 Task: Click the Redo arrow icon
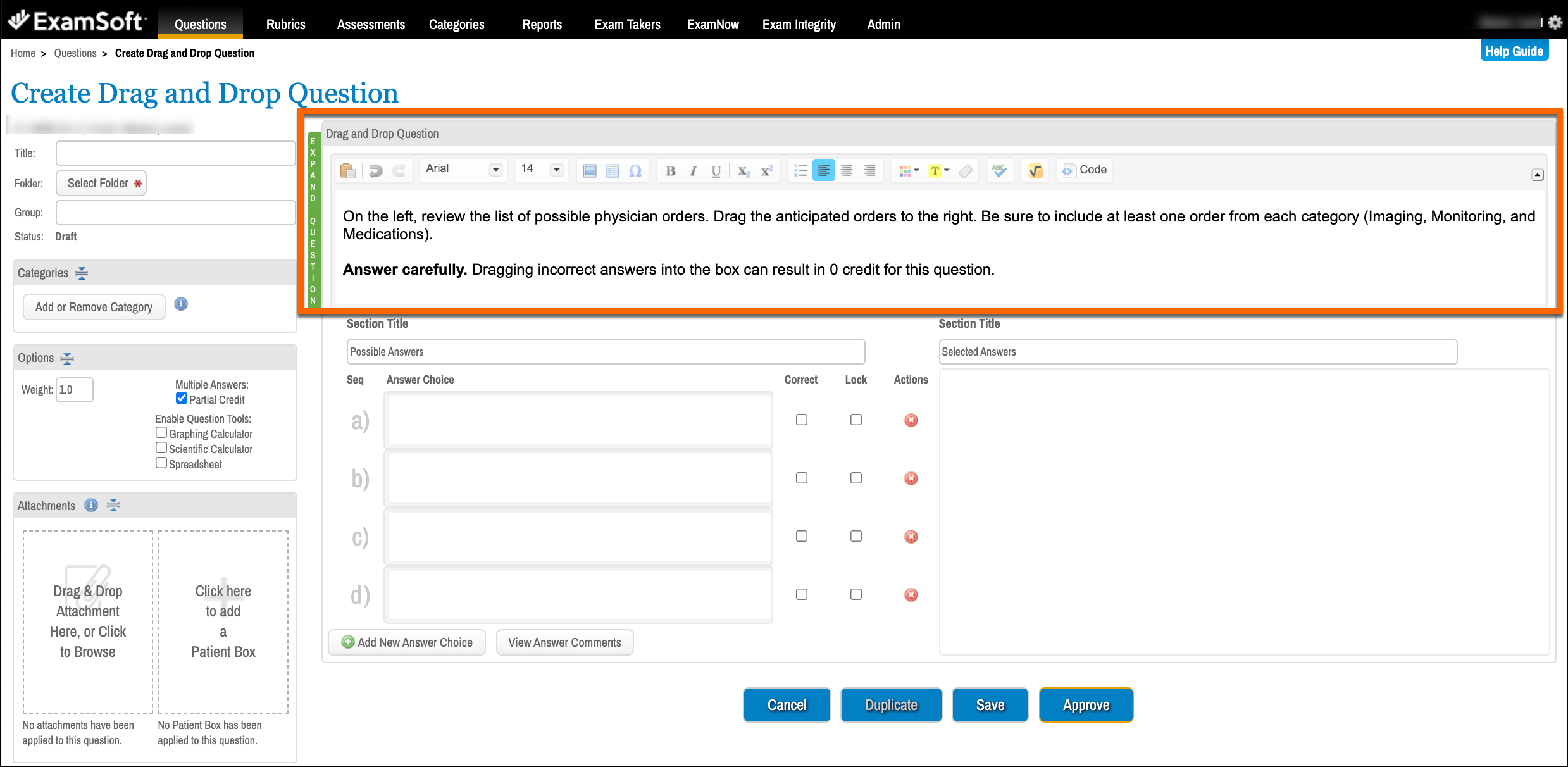click(399, 171)
